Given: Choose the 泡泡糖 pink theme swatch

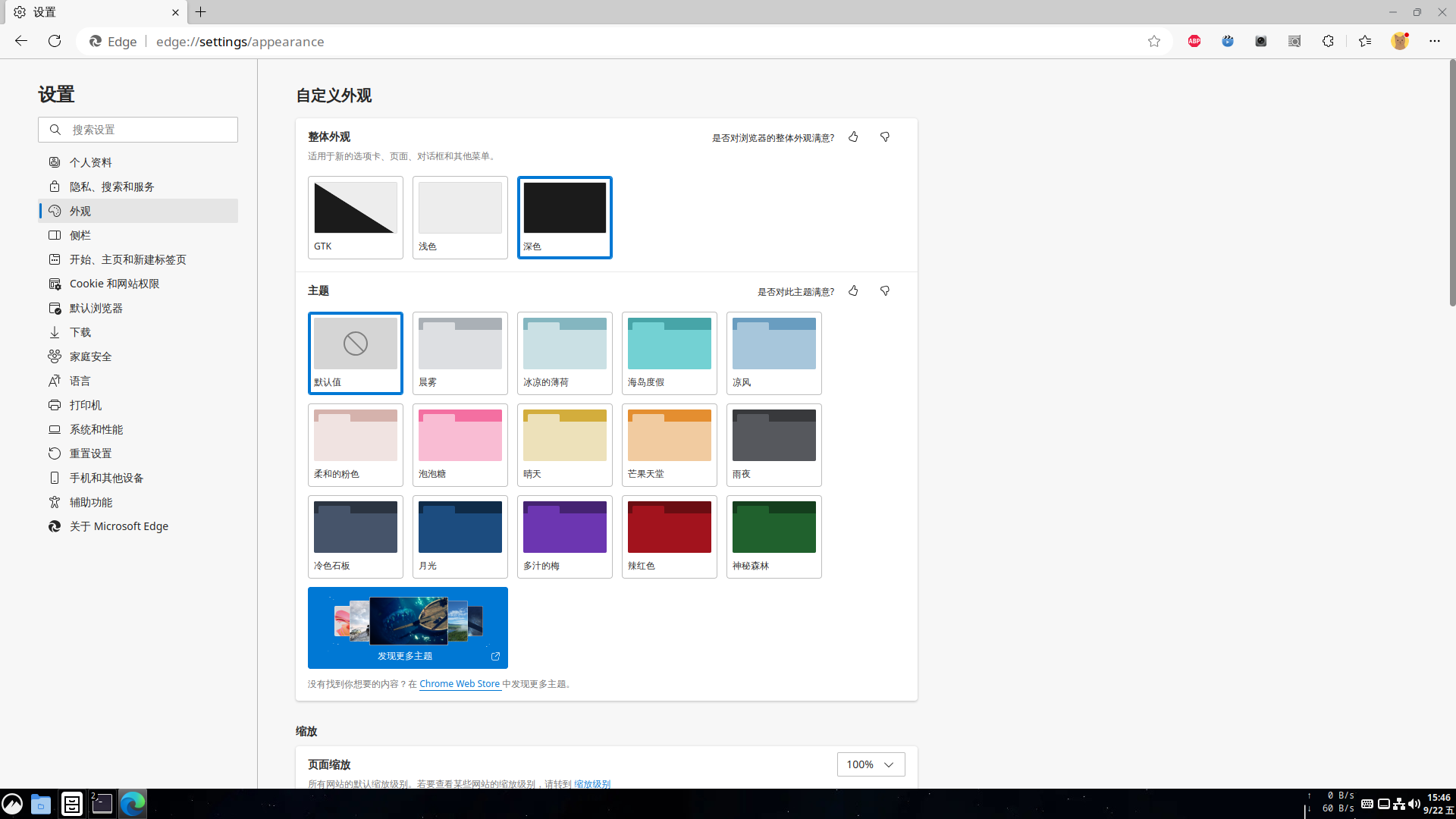Looking at the screenshot, I should click(460, 445).
